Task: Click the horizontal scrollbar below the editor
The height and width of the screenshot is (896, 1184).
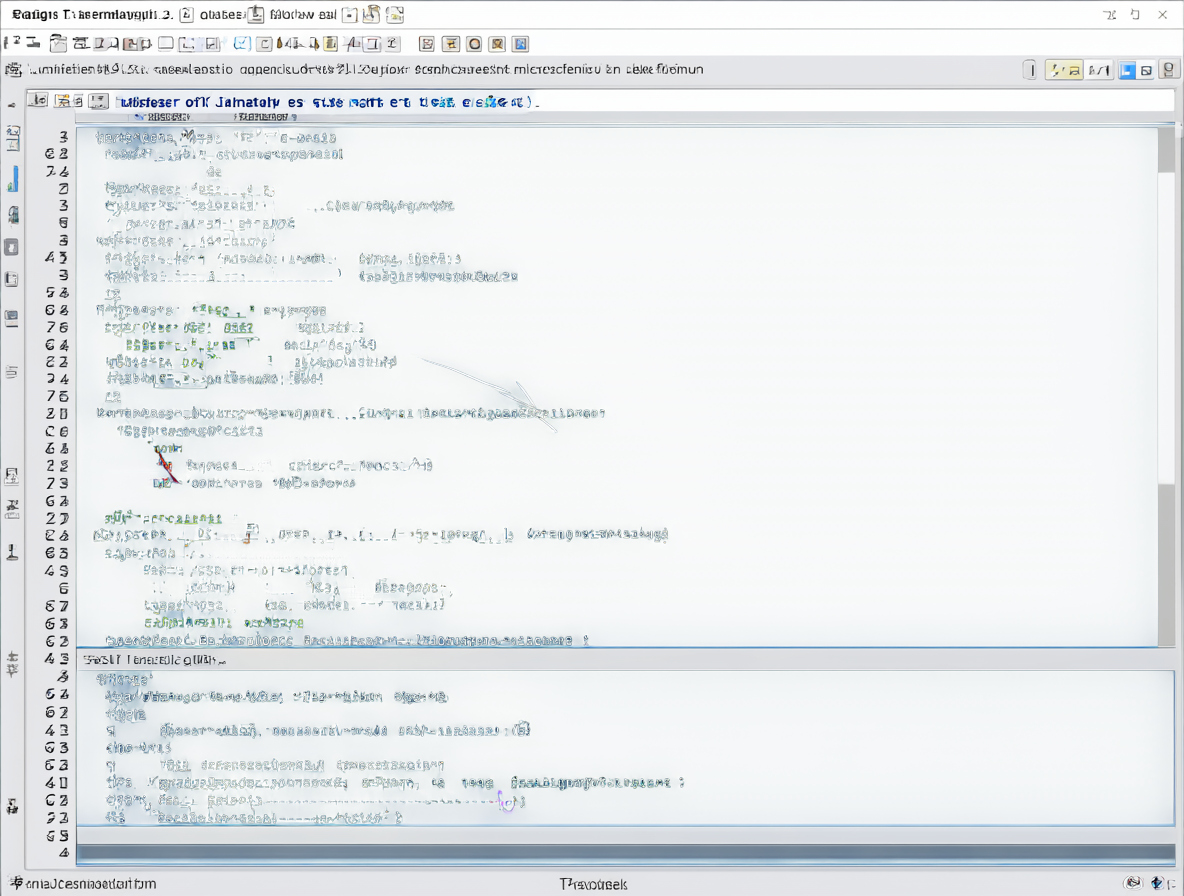Action: pos(625,853)
